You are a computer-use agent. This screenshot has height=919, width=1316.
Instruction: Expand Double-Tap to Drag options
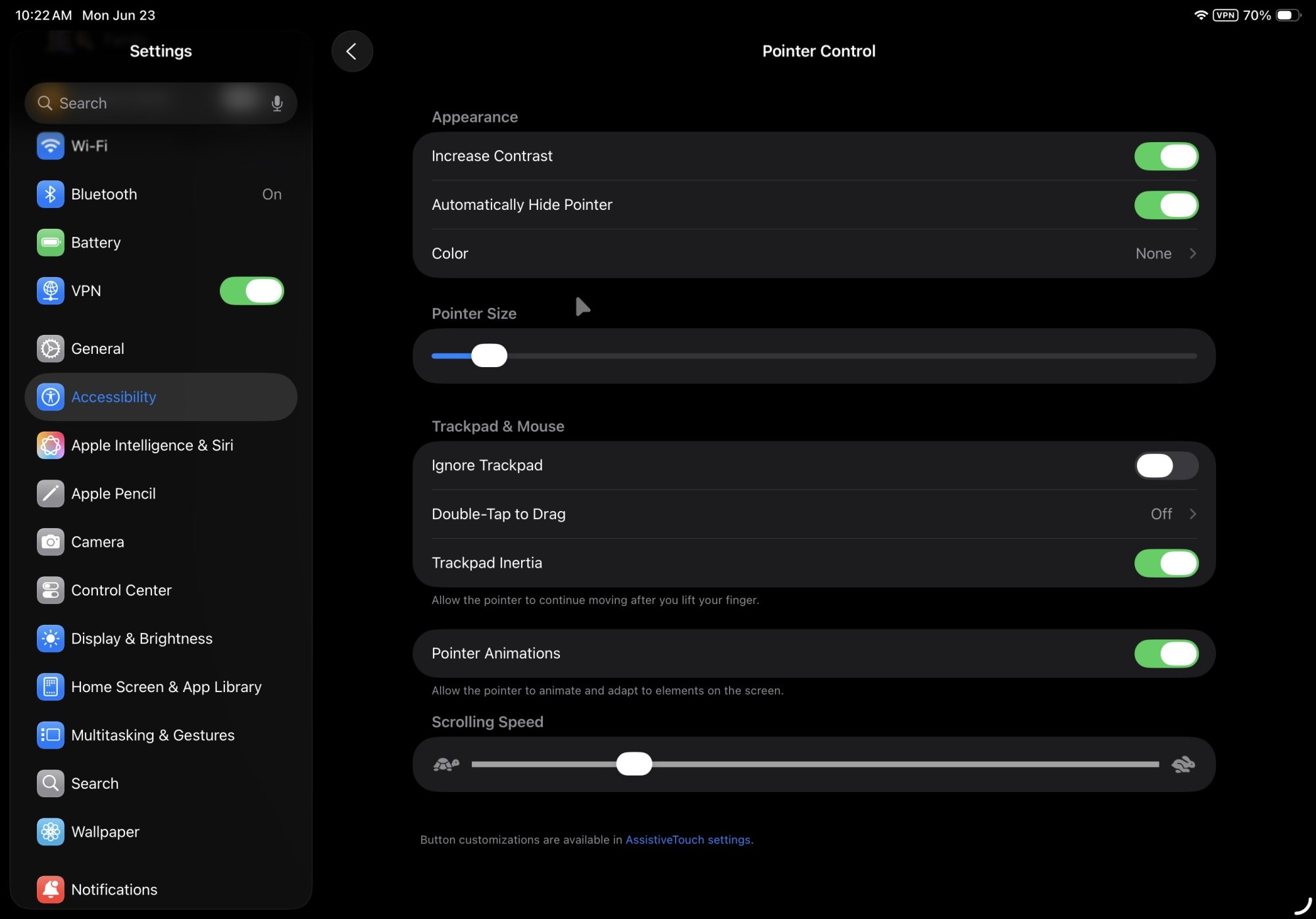[x=813, y=514]
